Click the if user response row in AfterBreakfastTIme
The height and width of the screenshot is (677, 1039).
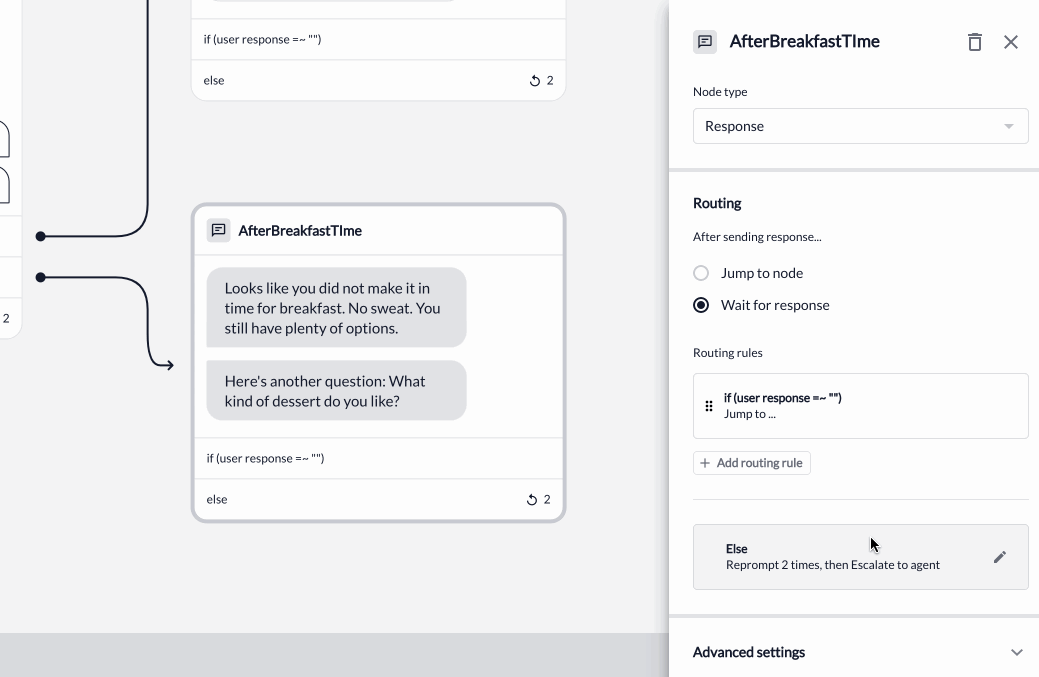pyautogui.click(x=378, y=458)
